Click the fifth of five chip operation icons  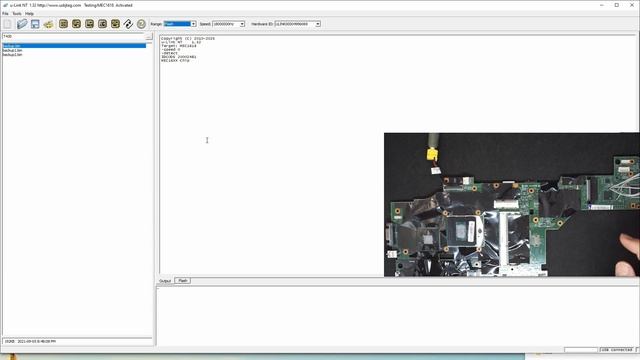[116, 24]
